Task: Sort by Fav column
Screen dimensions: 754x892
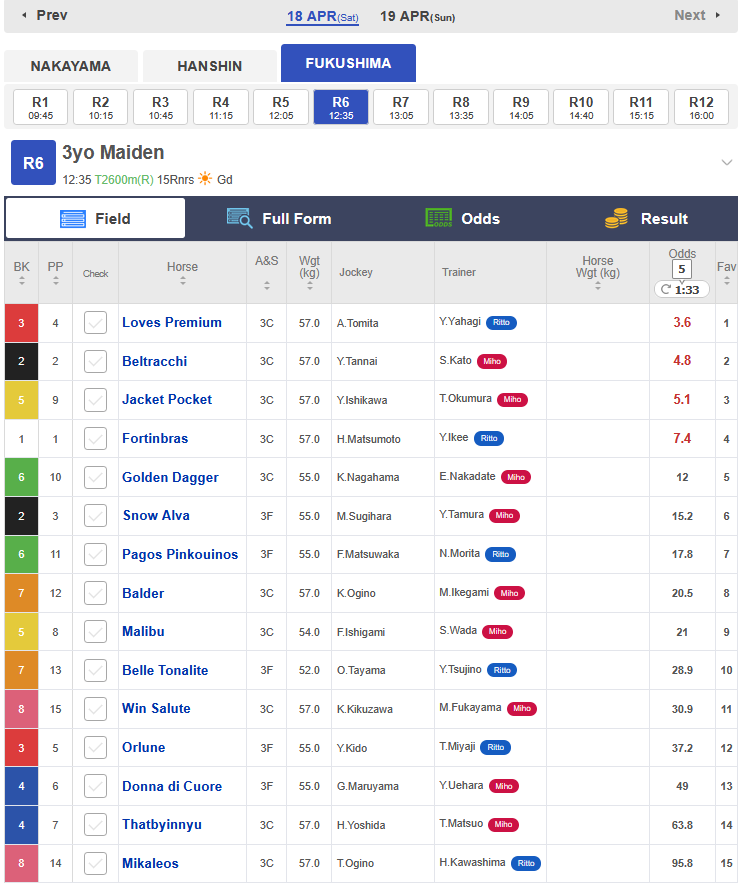Action: (727, 281)
